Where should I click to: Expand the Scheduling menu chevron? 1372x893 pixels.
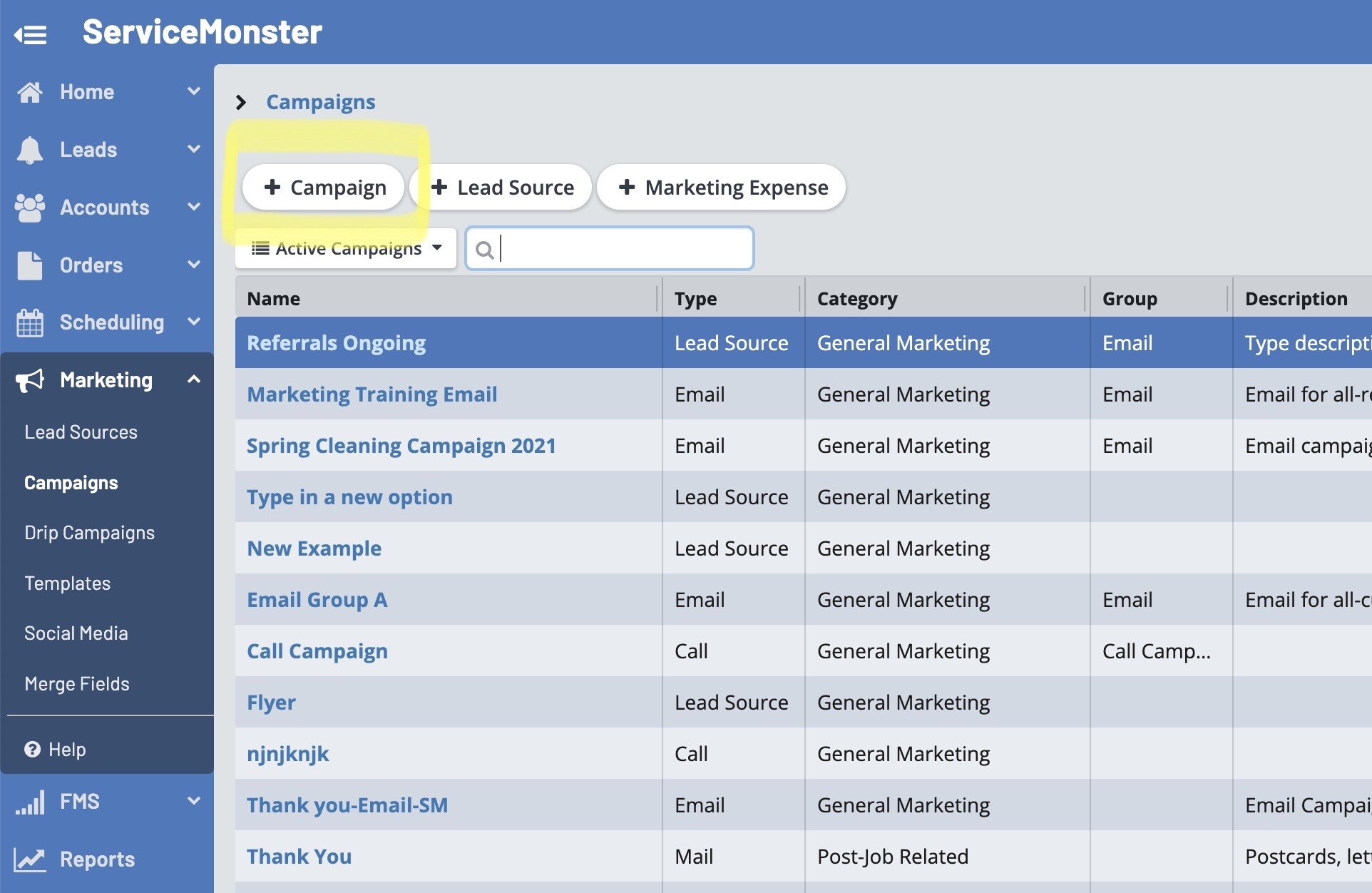tap(193, 322)
